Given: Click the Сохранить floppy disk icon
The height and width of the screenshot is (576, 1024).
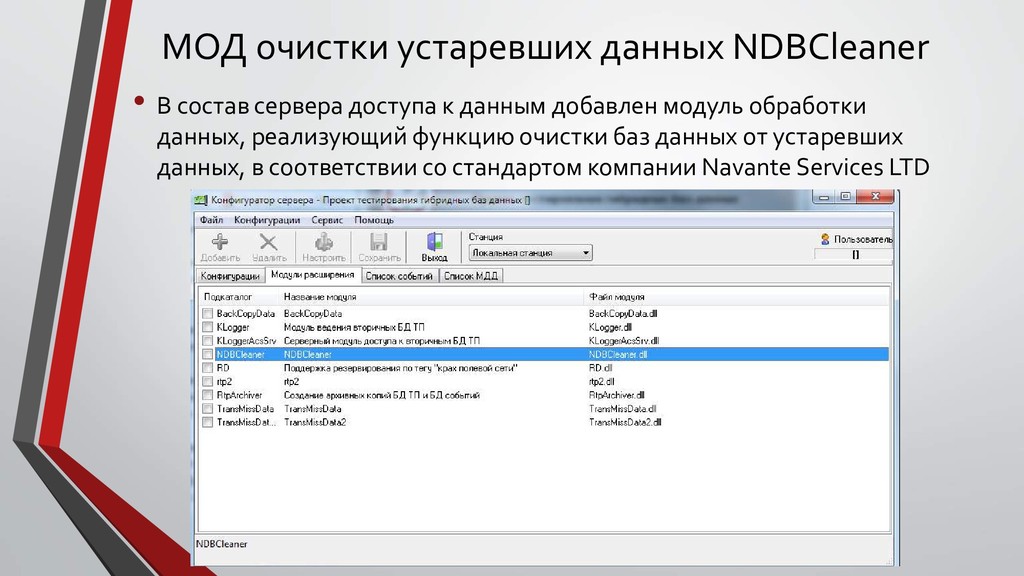Looking at the screenshot, I should [x=379, y=242].
